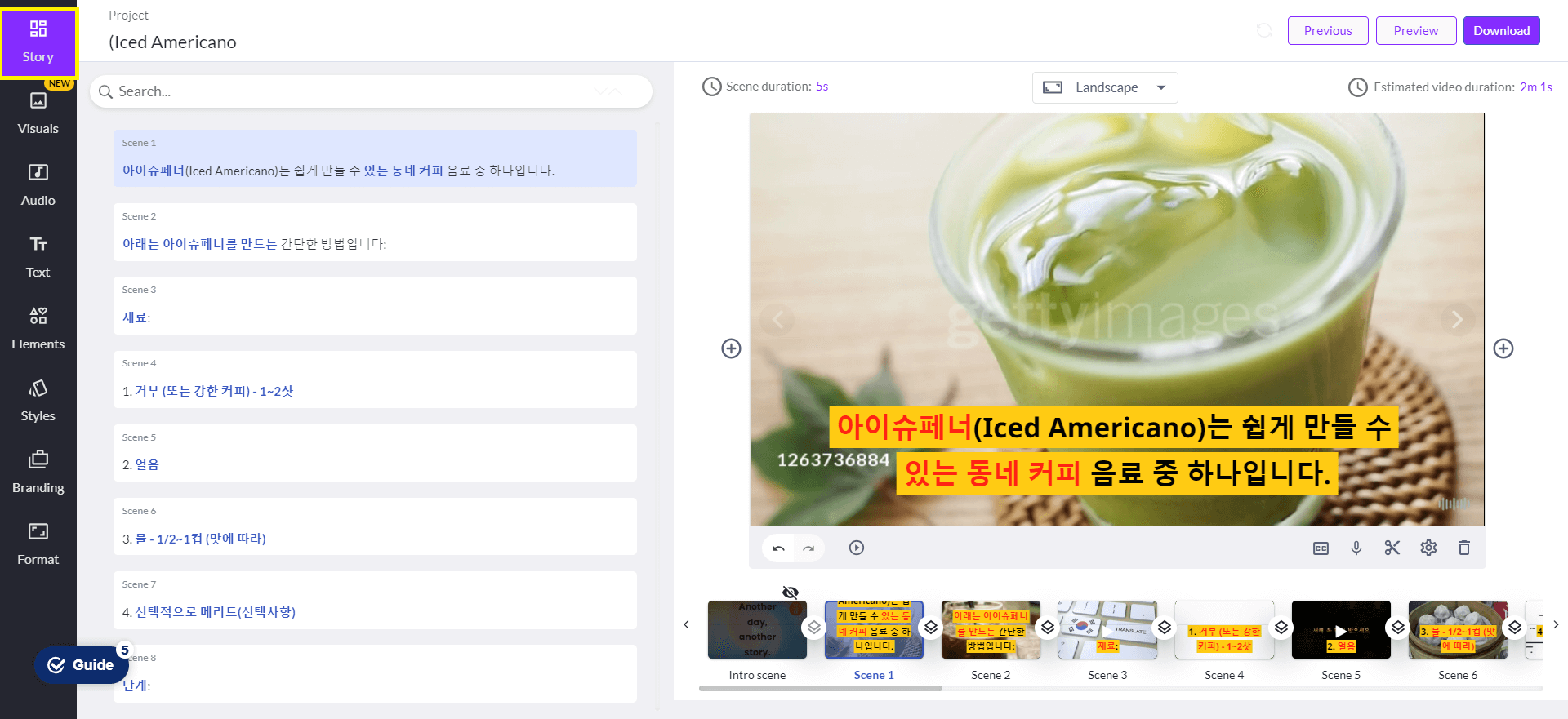Select Scene 1 script text block
Screen dimensions: 1568x719
coord(375,158)
